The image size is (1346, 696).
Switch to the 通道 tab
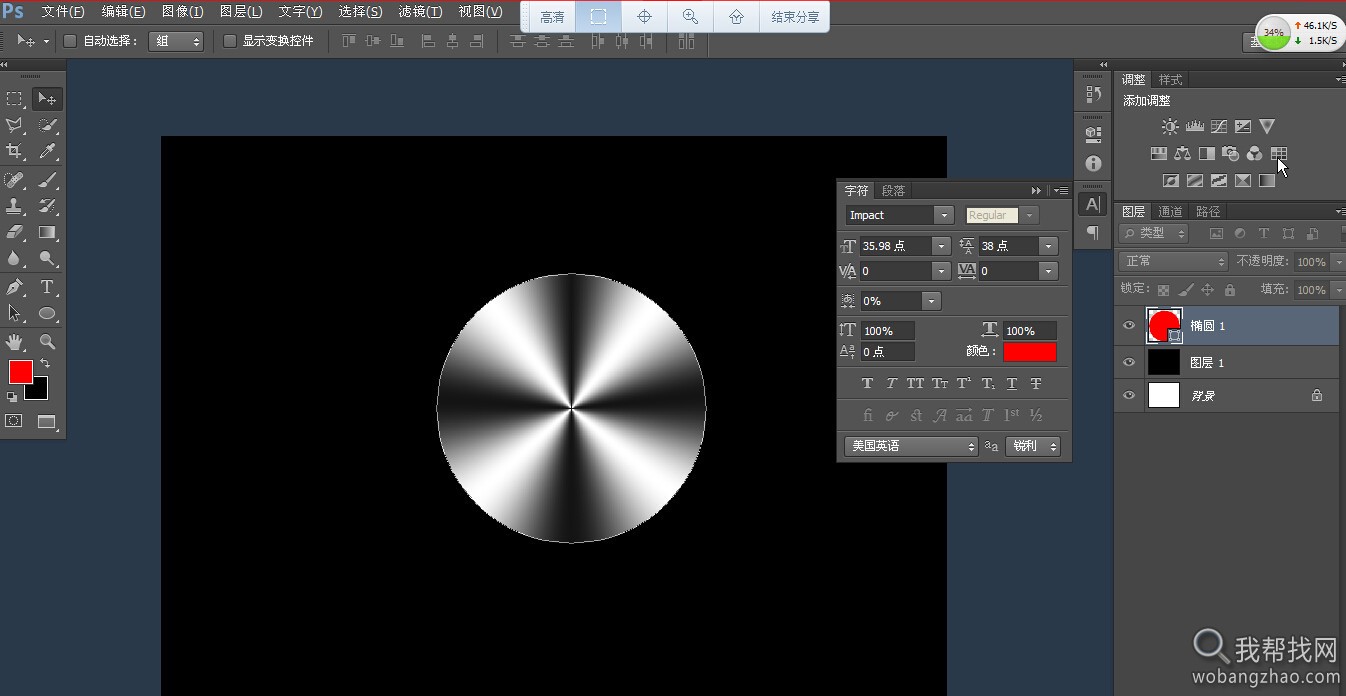tap(1171, 212)
